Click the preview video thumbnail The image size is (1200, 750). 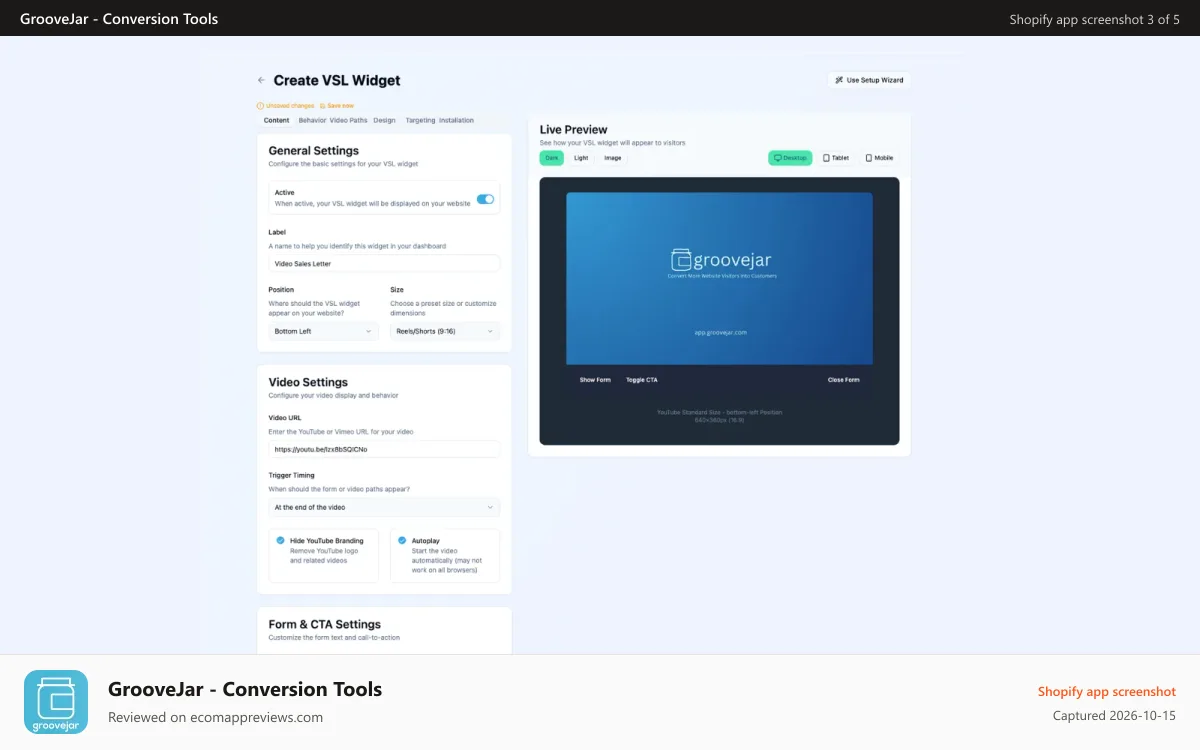[719, 279]
